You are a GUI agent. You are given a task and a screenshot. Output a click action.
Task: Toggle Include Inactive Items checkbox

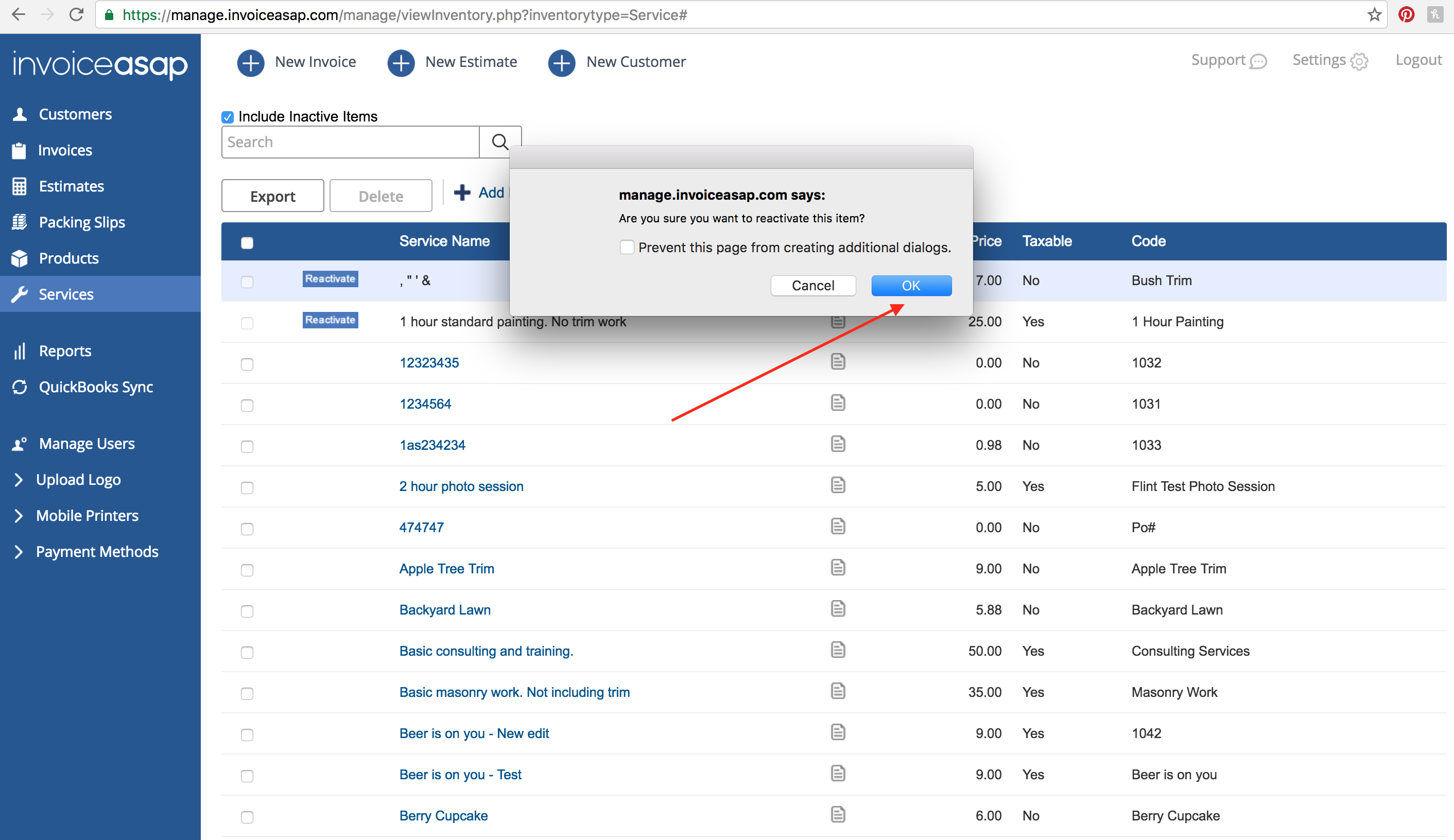[228, 117]
